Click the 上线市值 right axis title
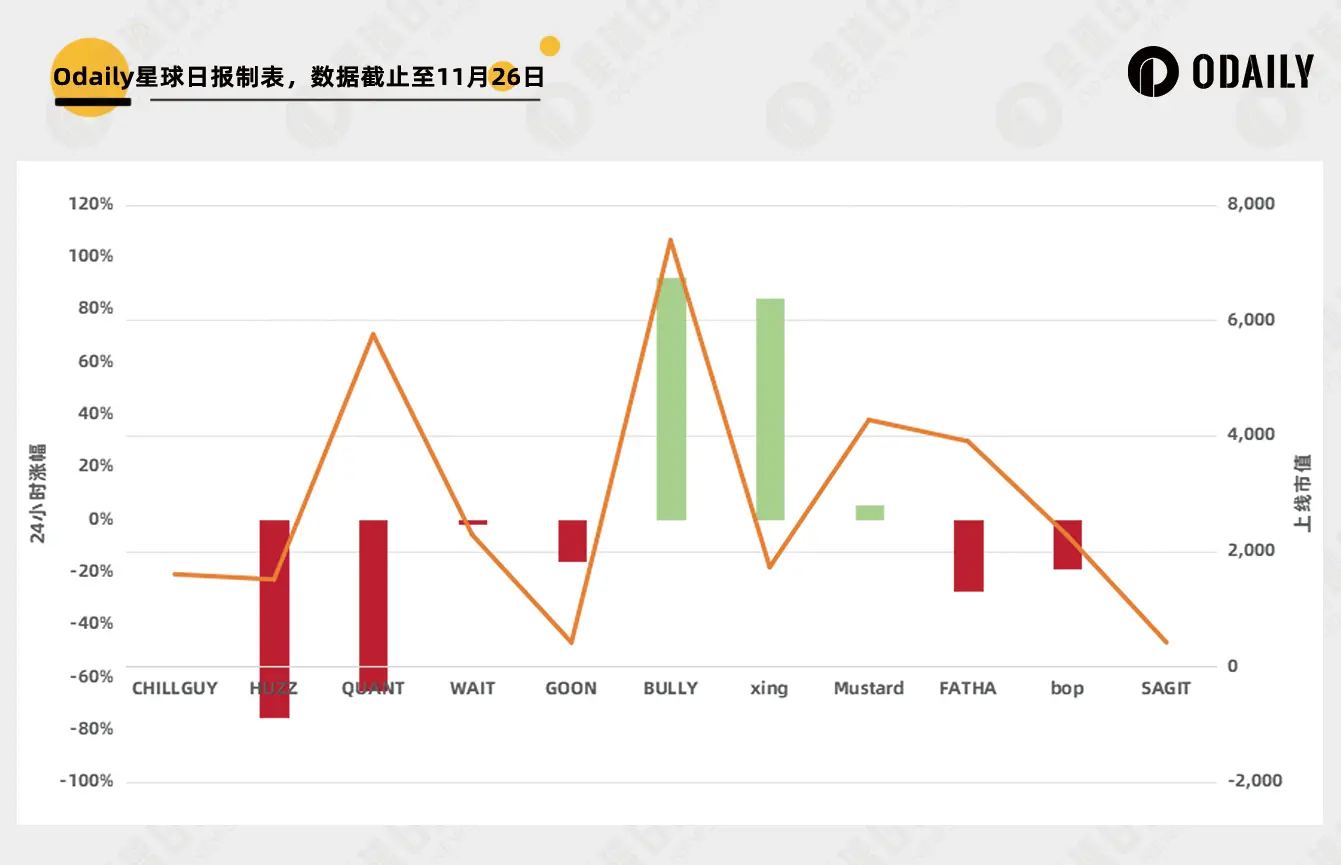This screenshot has width=1341, height=865. (x=1302, y=492)
